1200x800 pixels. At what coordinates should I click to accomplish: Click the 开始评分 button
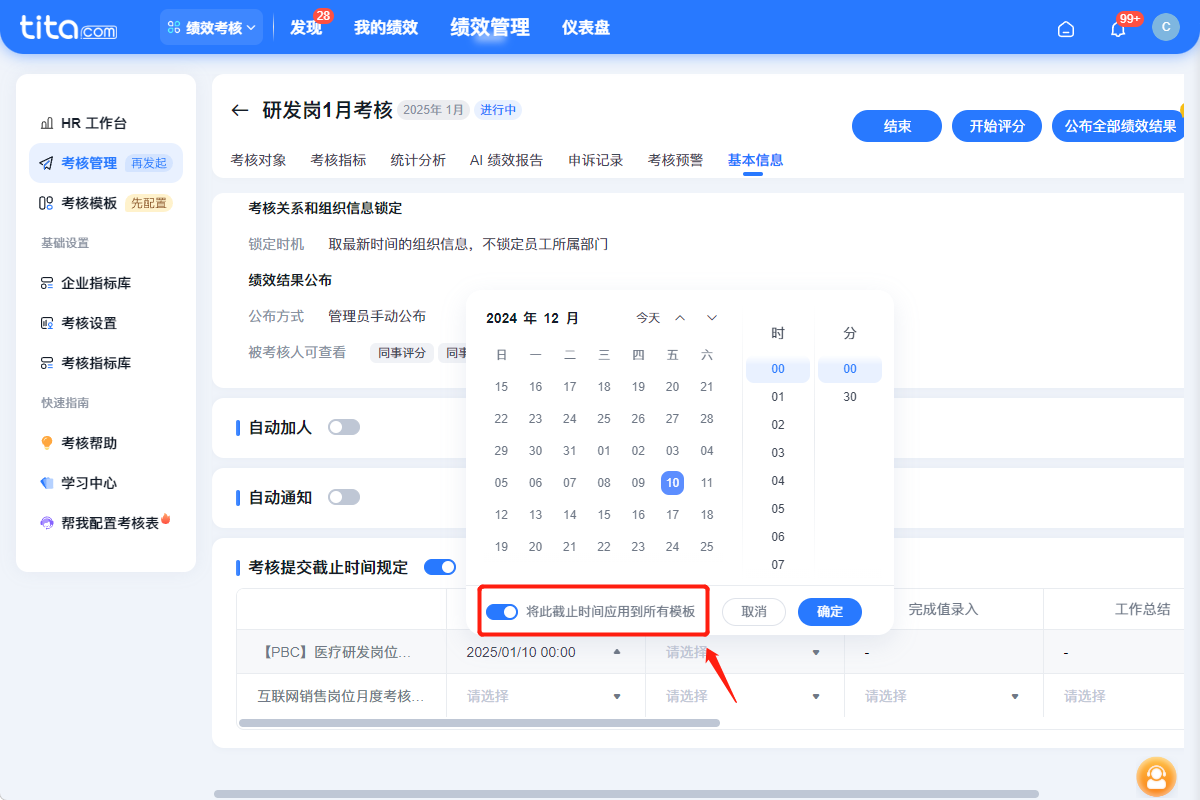(996, 126)
